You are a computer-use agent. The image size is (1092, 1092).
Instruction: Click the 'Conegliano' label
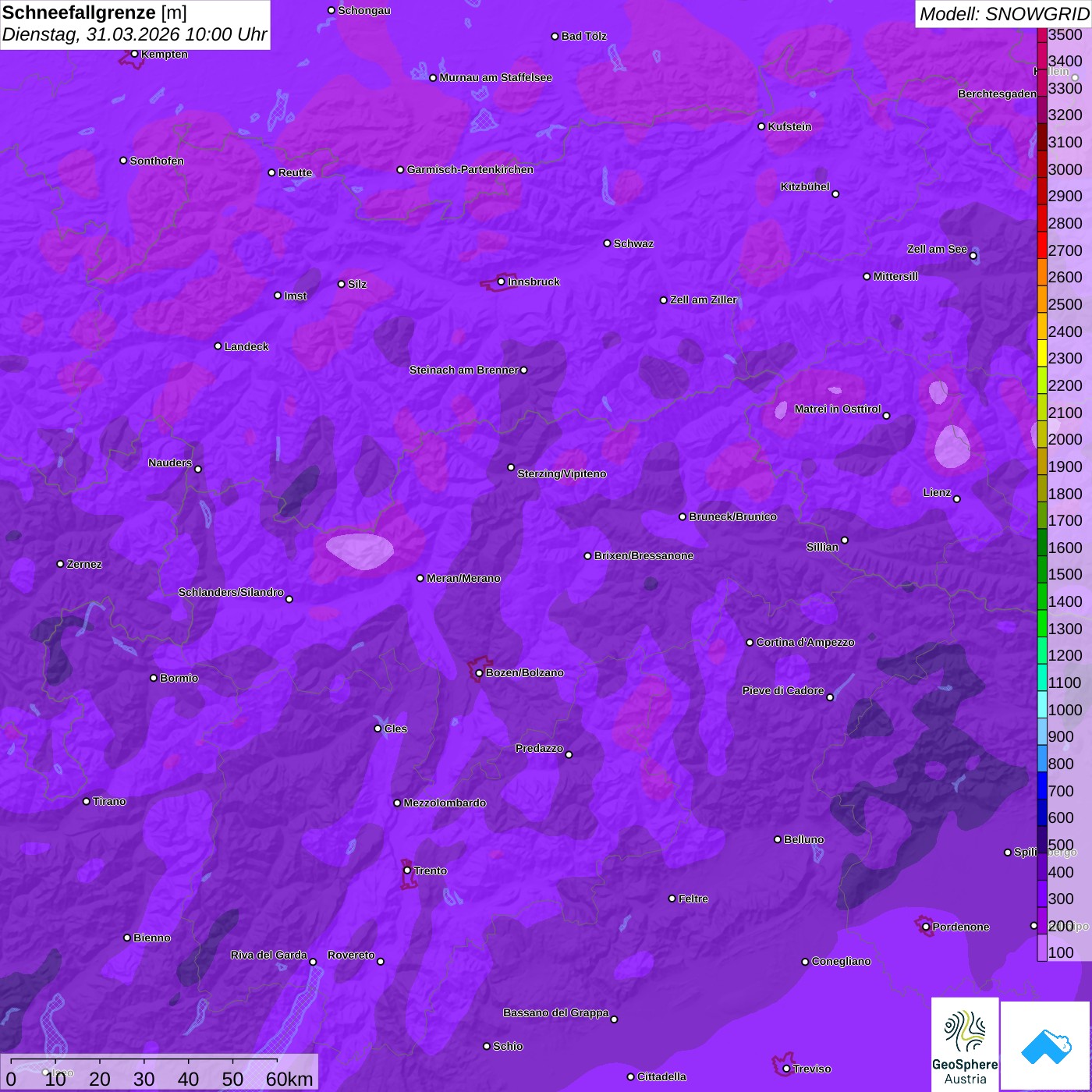[841, 961]
